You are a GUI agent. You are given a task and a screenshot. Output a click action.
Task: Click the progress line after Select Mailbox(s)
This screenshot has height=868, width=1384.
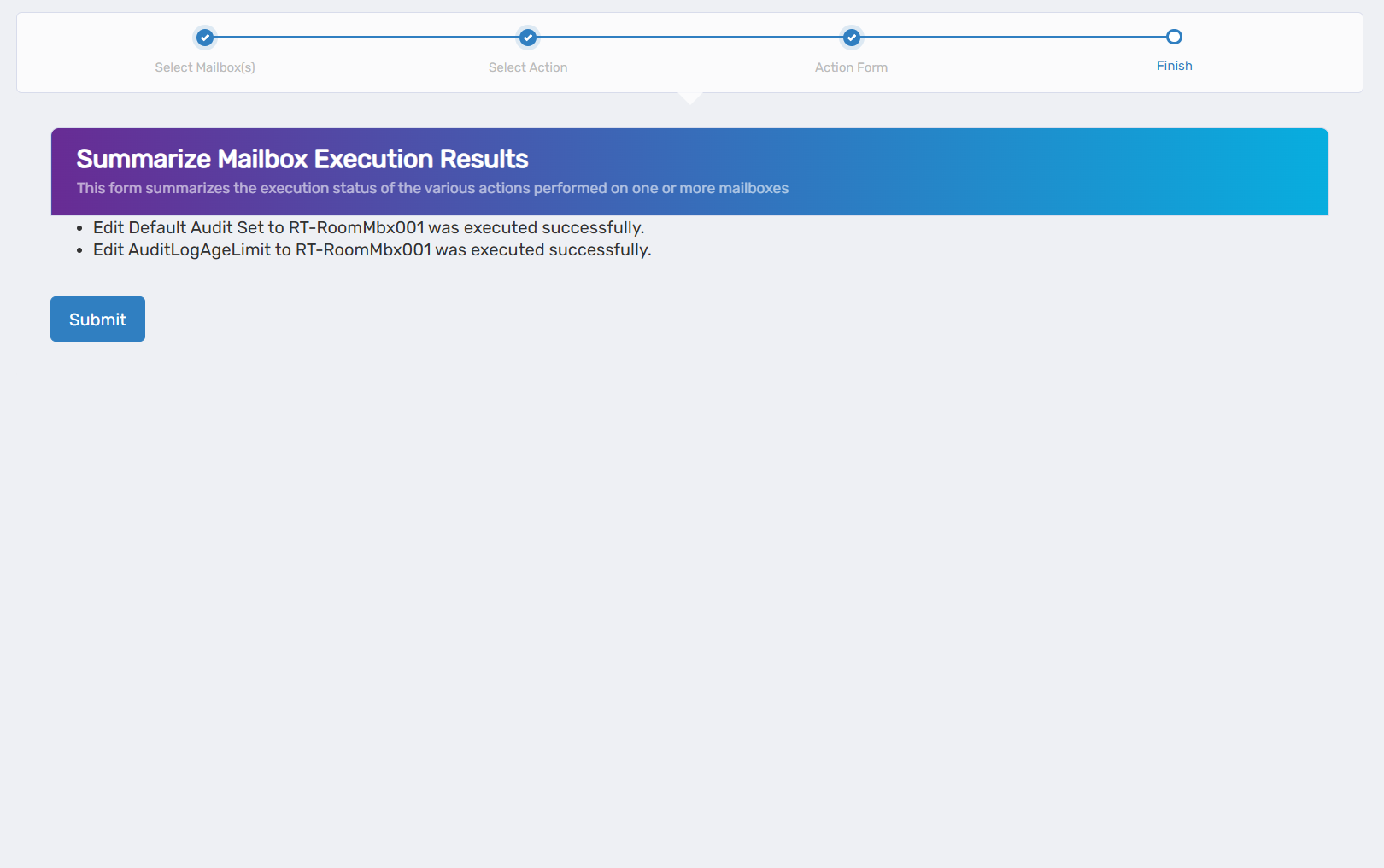(x=366, y=38)
